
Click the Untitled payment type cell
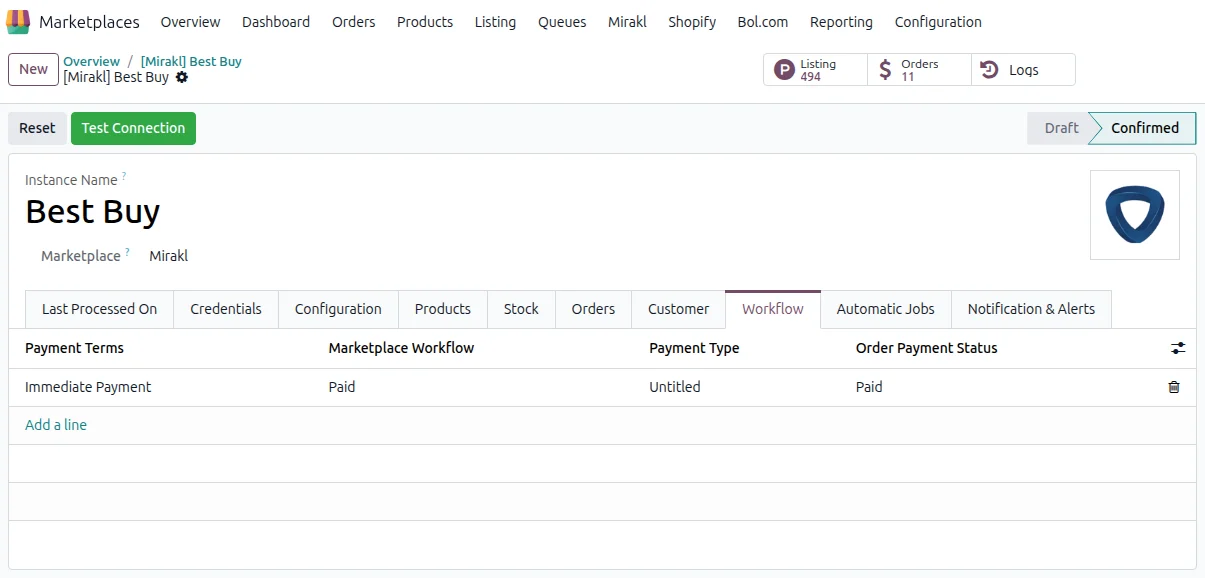[675, 387]
